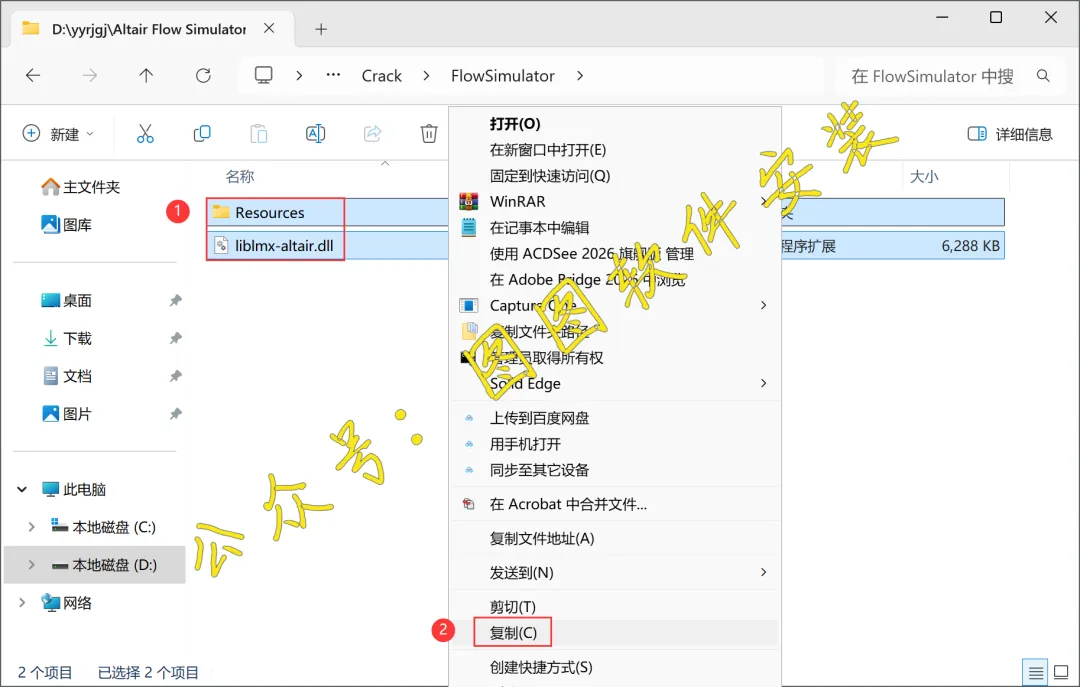Viewport: 1080px width, 687px height.
Task: Expand Capture One submenu arrow
Action: coord(763,305)
